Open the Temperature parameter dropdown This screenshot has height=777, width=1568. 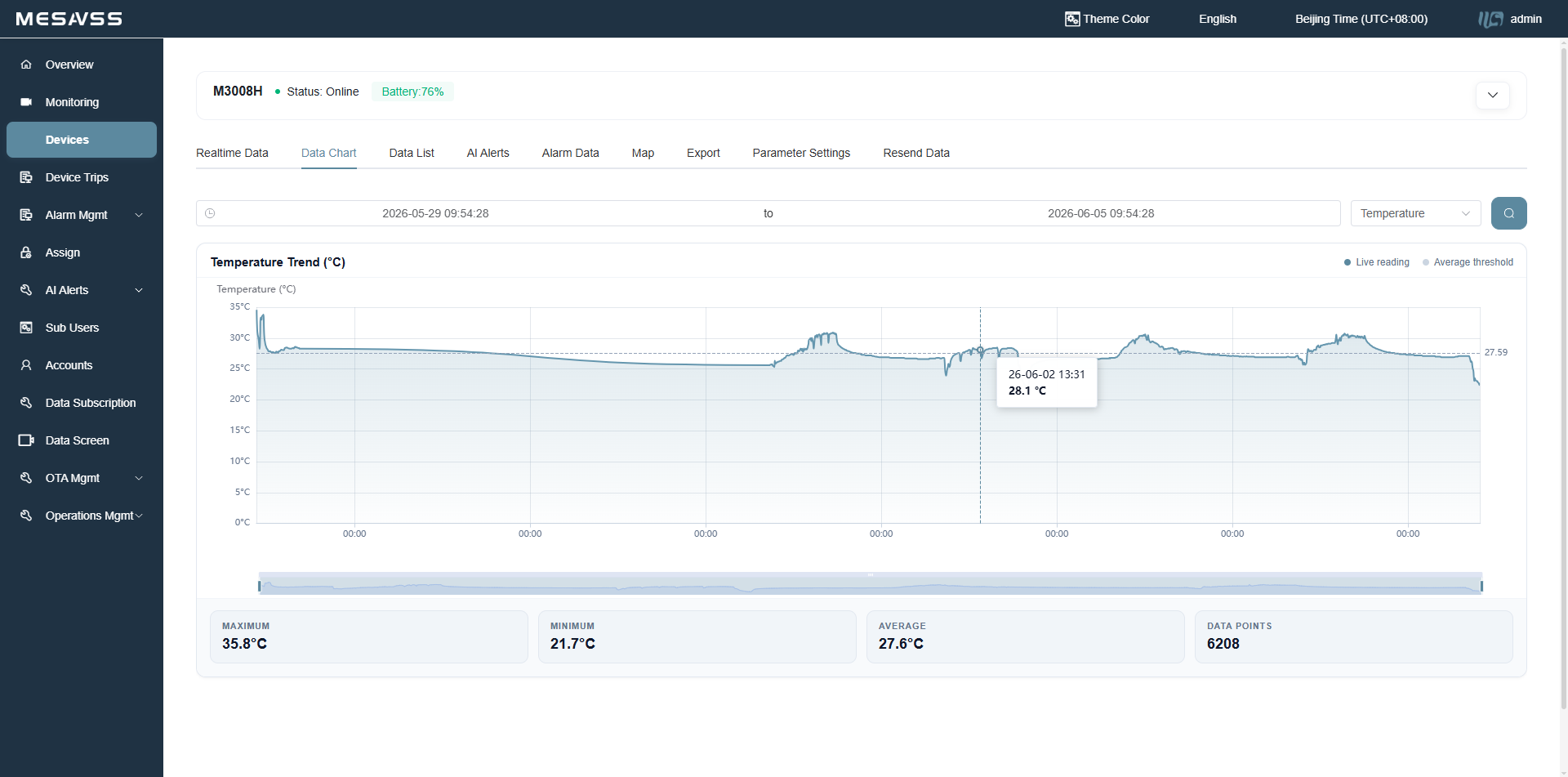tap(1416, 213)
